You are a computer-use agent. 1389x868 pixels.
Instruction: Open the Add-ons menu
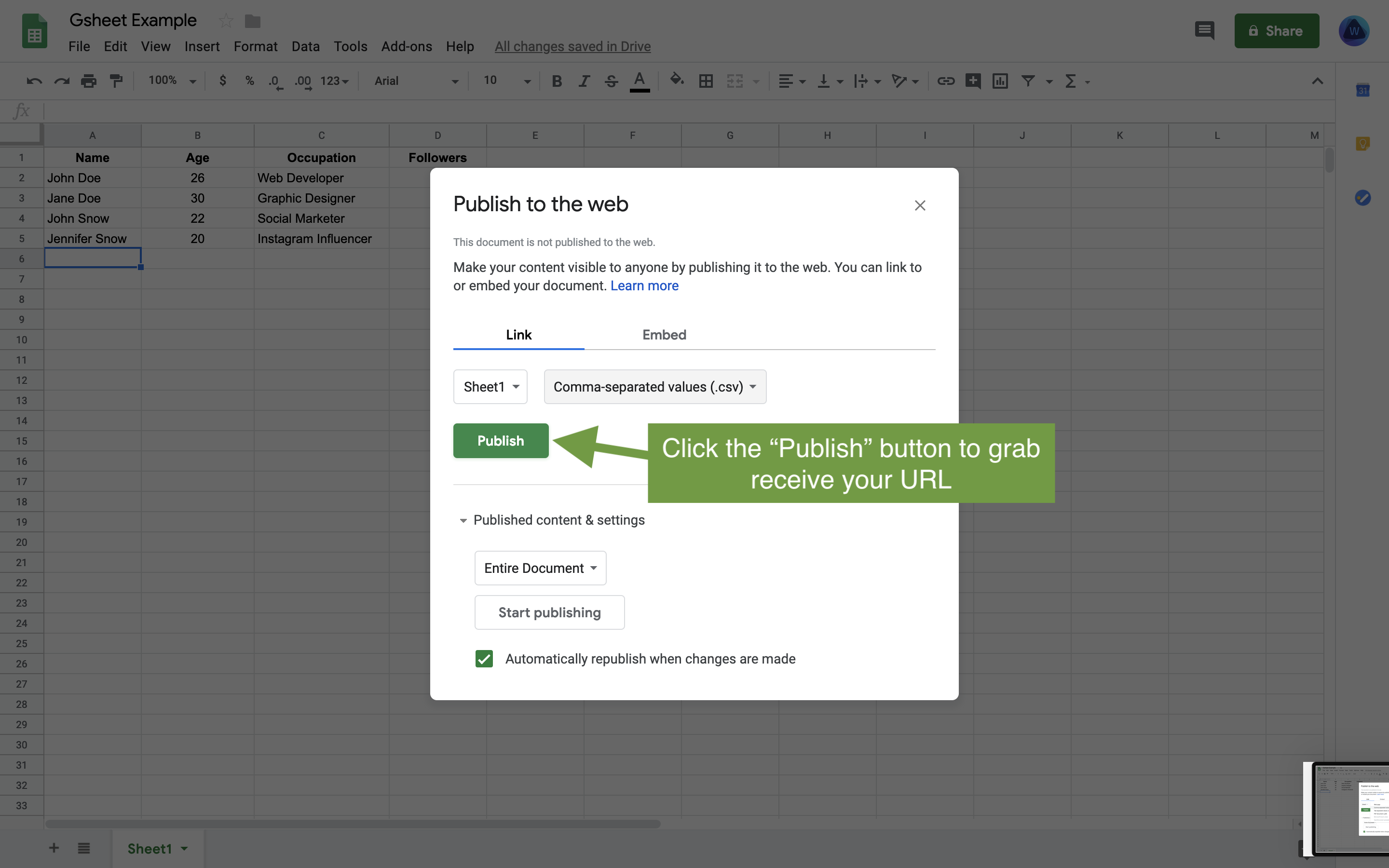[x=407, y=46]
